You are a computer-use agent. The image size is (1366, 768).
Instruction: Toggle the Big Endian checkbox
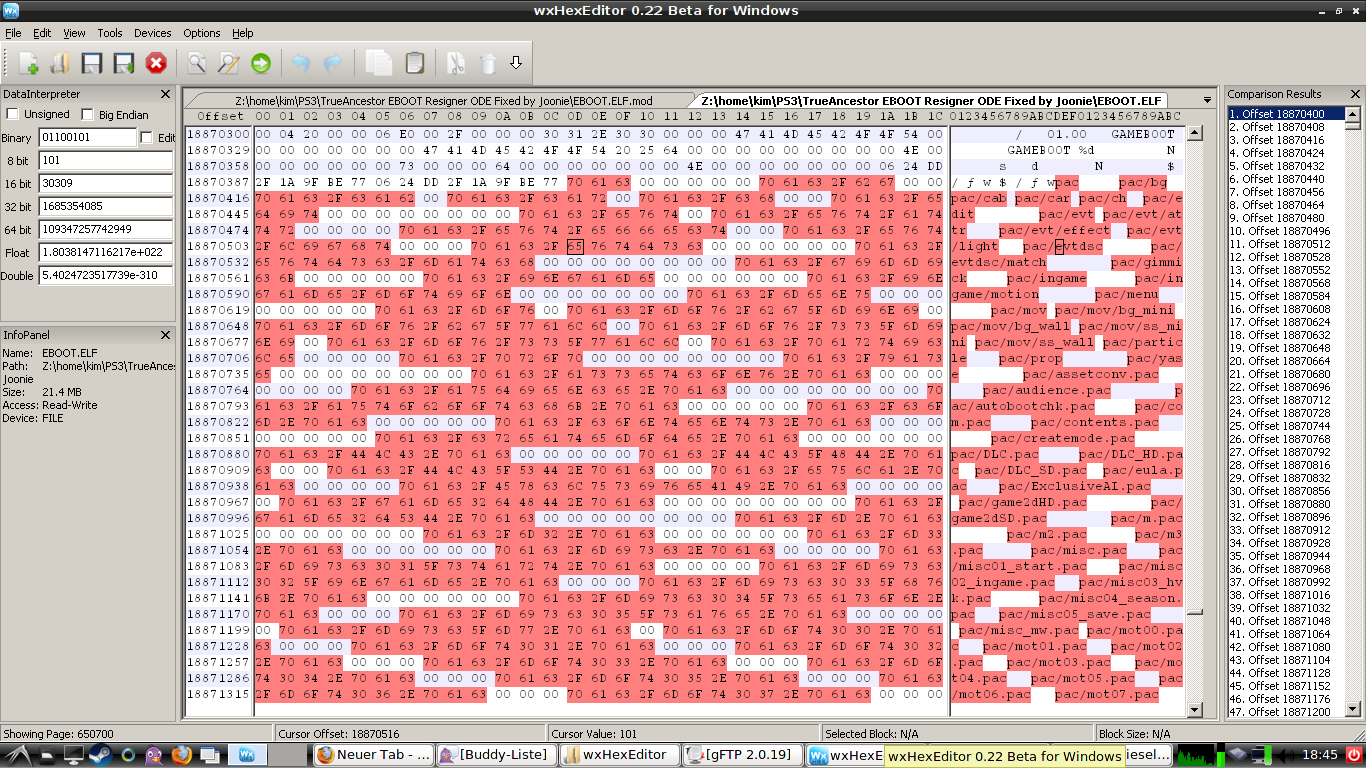(87, 115)
